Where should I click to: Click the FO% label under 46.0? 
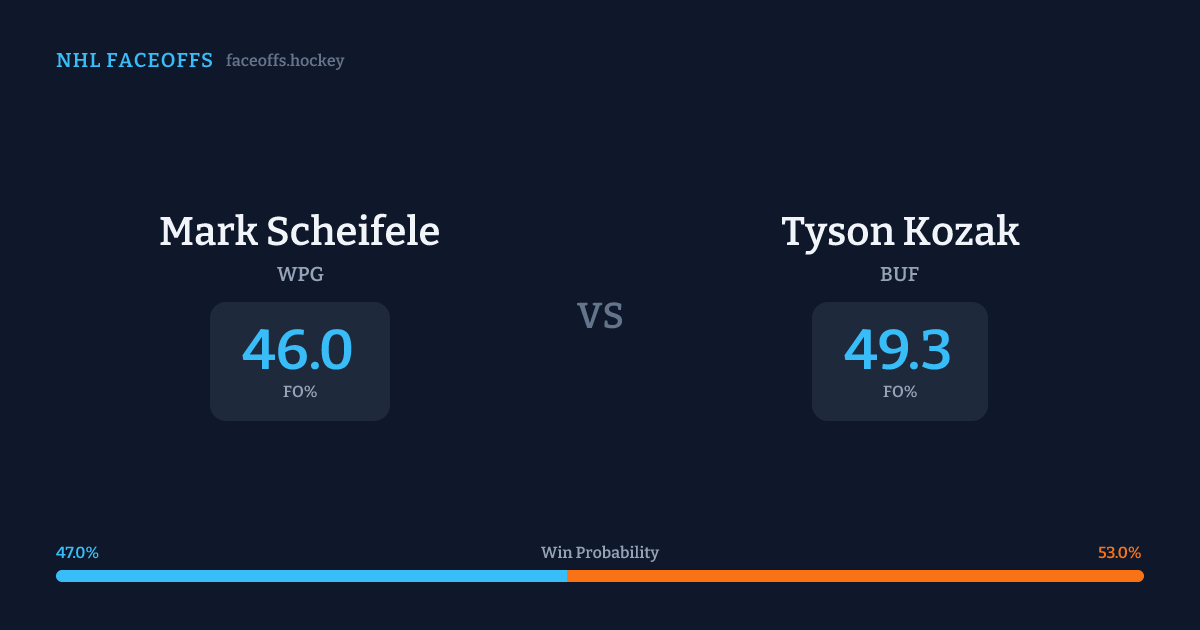(300, 392)
